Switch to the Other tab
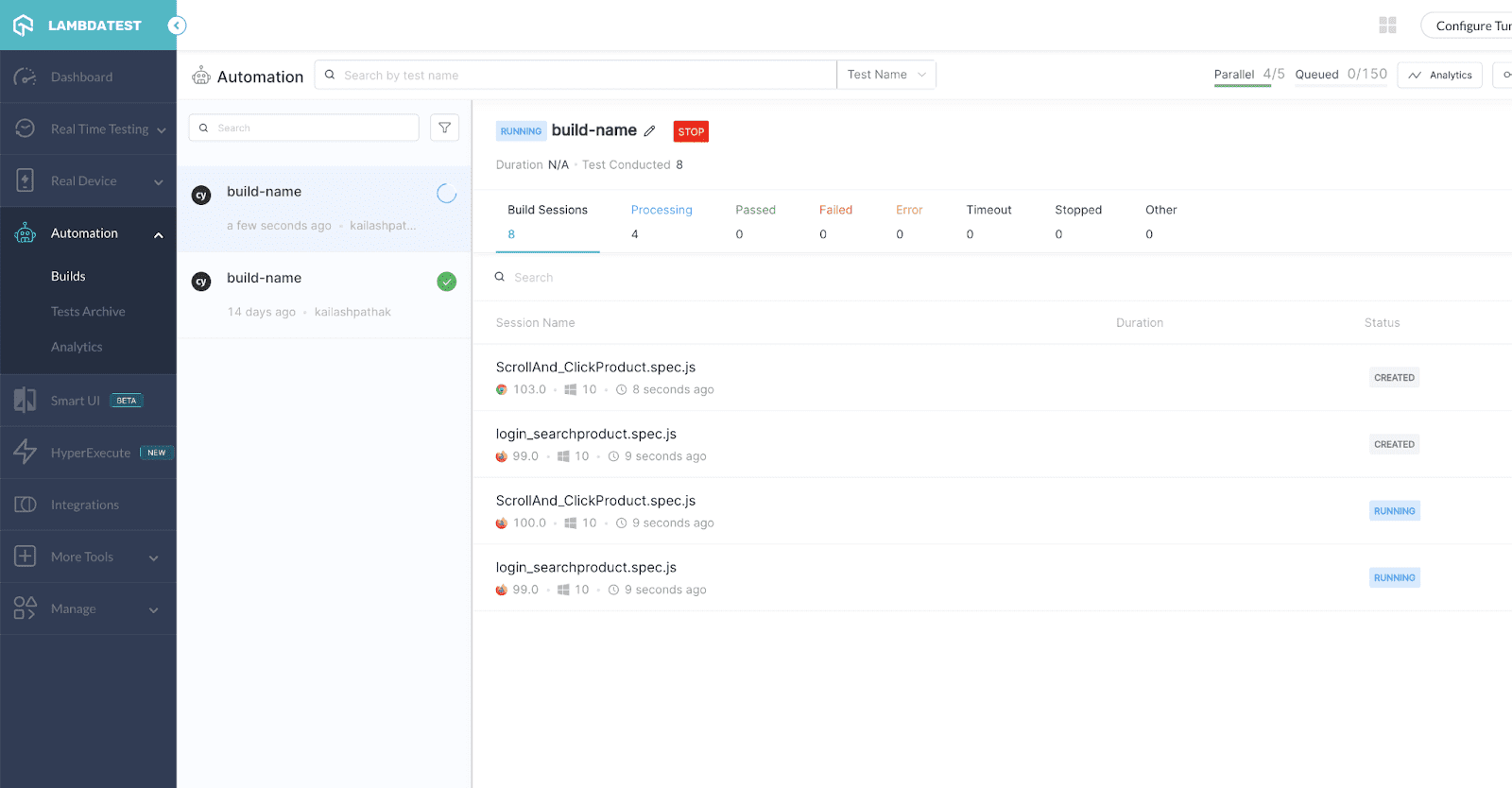The width and height of the screenshot is (1512, 788). click(x=1160, y=221)
